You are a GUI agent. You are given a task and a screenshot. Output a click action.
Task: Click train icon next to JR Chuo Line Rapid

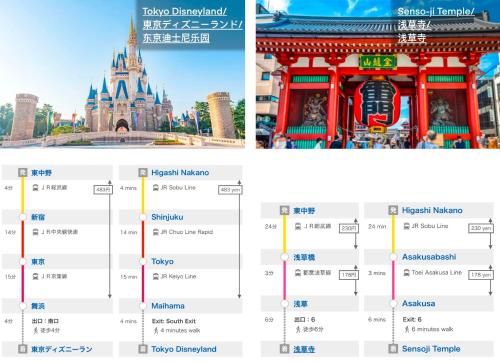click(156, 232)
